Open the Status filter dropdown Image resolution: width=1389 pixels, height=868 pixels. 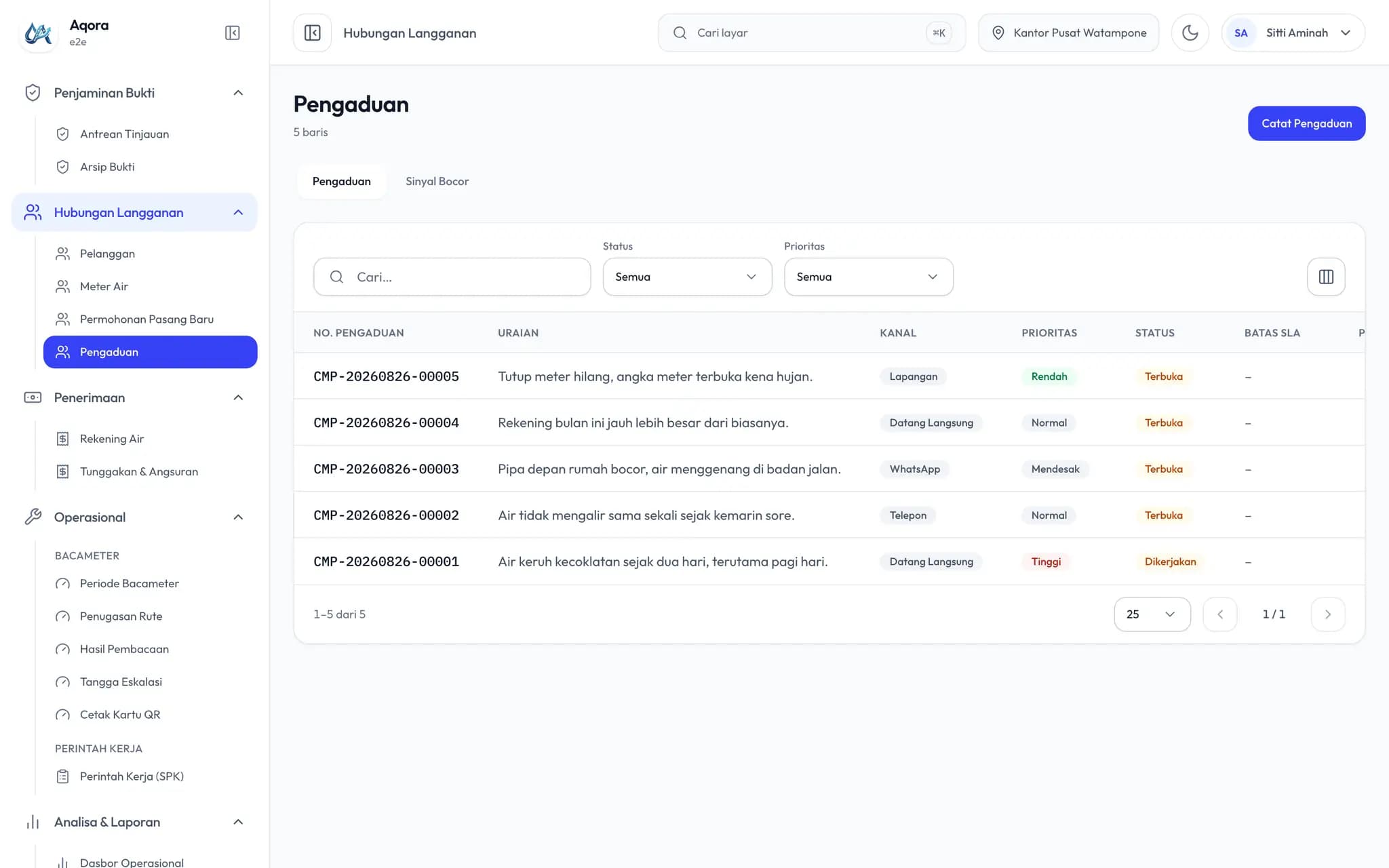pos(687,277)
